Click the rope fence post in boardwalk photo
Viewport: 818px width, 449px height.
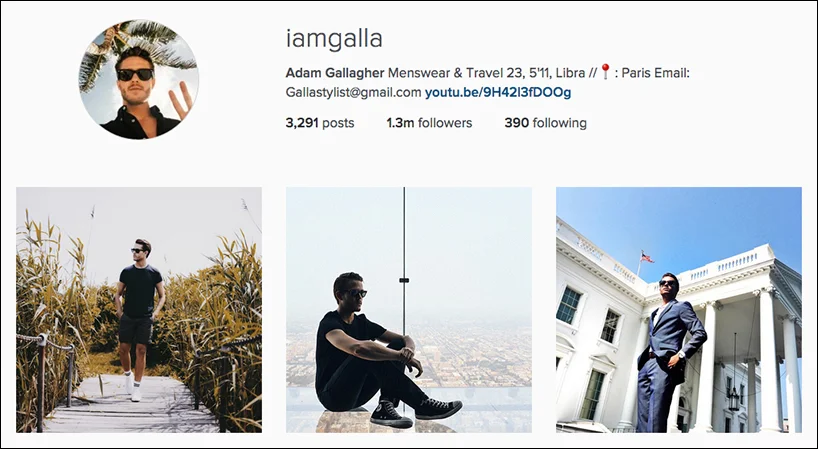tap(41, 382)
